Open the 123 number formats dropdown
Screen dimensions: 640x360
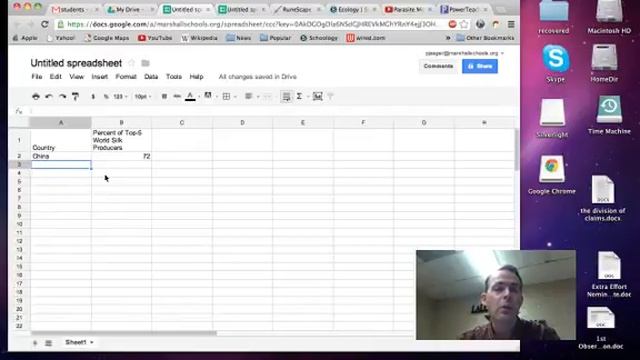[120, 96]
